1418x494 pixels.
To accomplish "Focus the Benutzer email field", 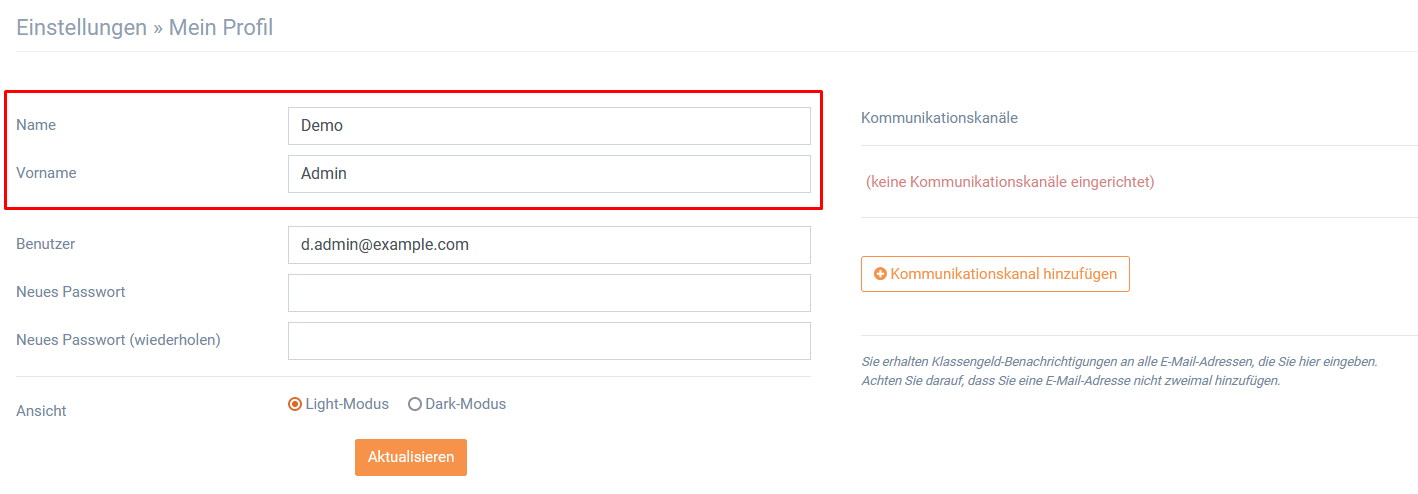I will coord(549,245).
